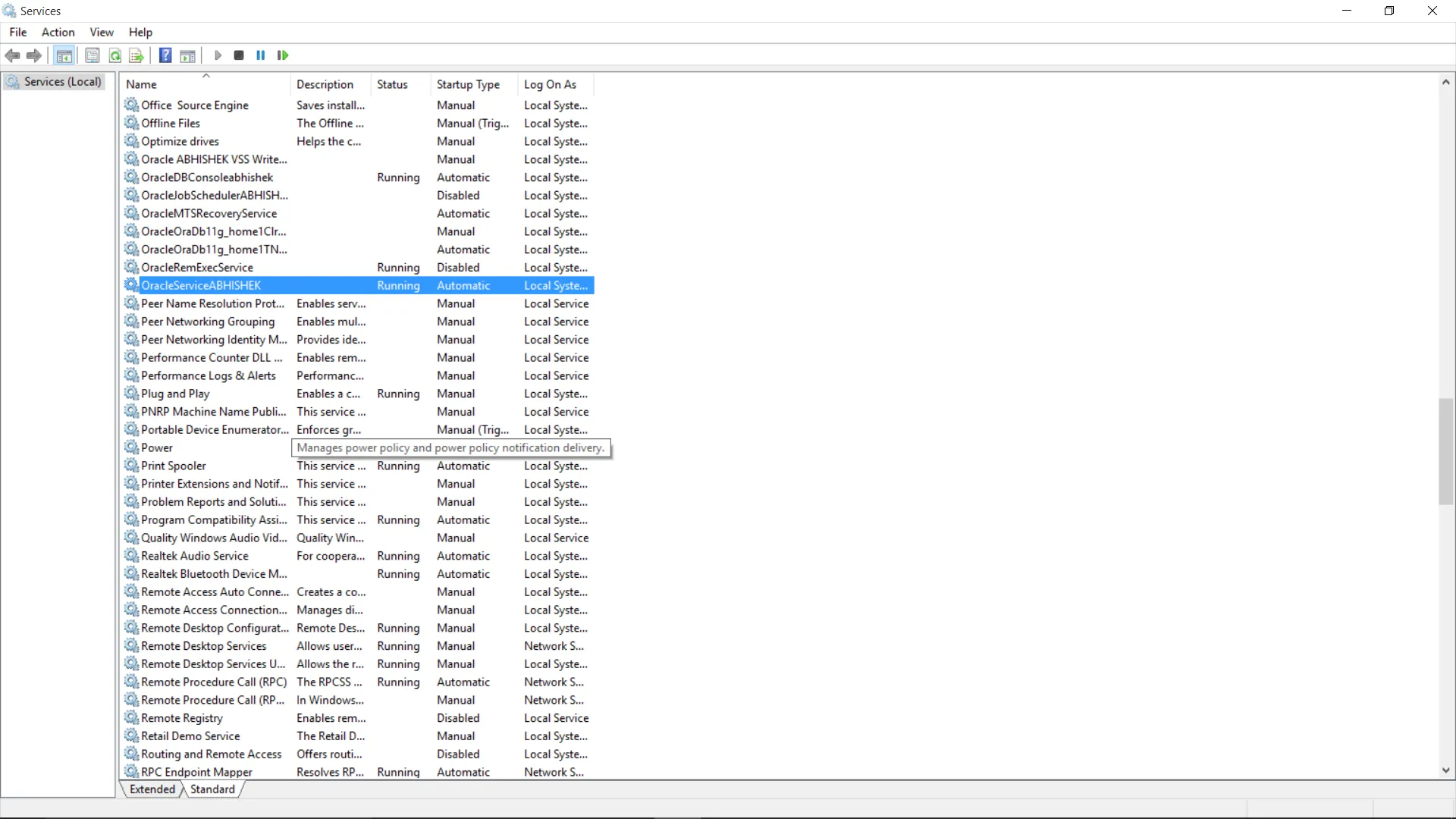Click the vertical scrollbar thumb
1456x819 pixels.
[1445, 451]
